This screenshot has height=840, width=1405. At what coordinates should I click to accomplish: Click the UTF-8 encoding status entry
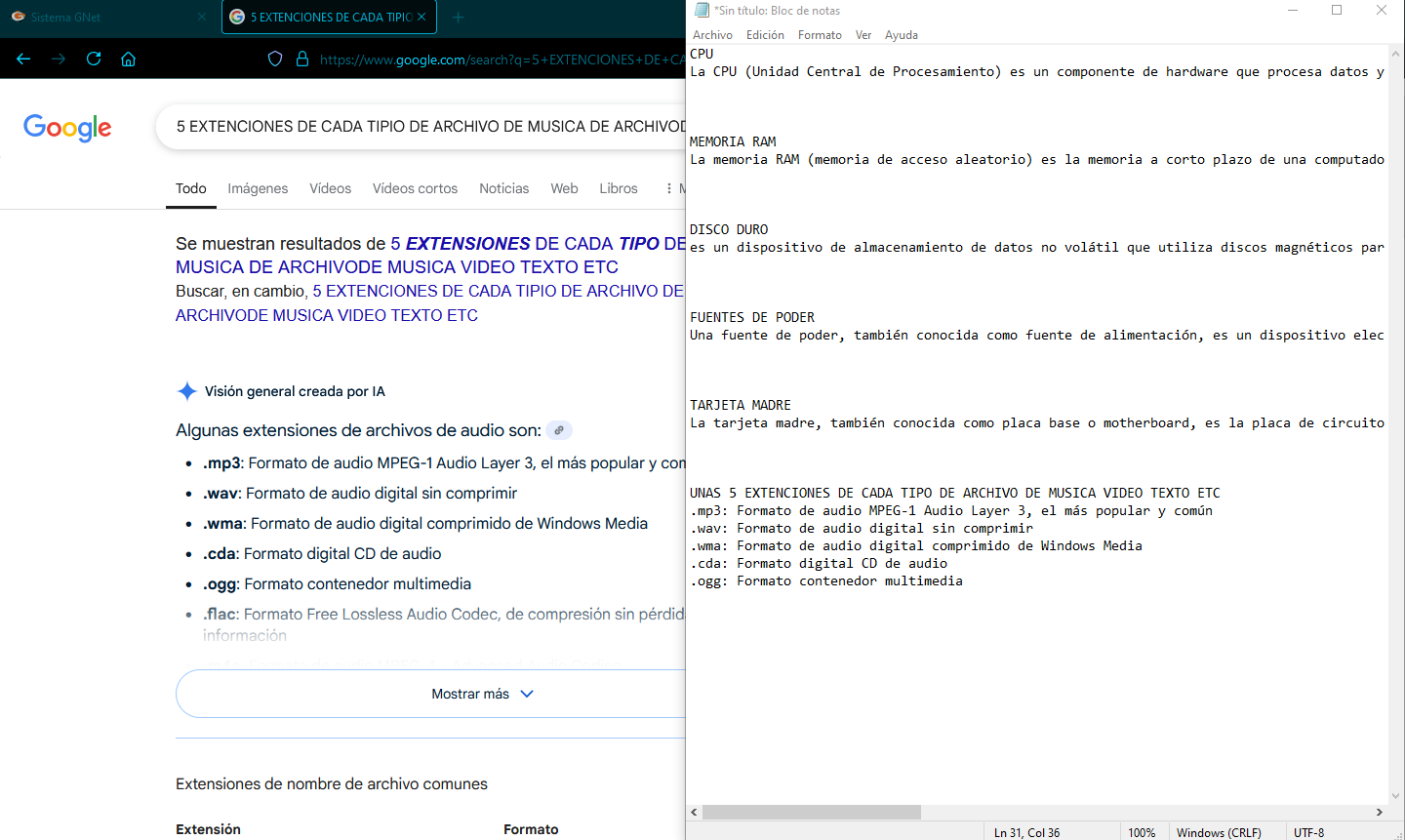(1308, 832)
